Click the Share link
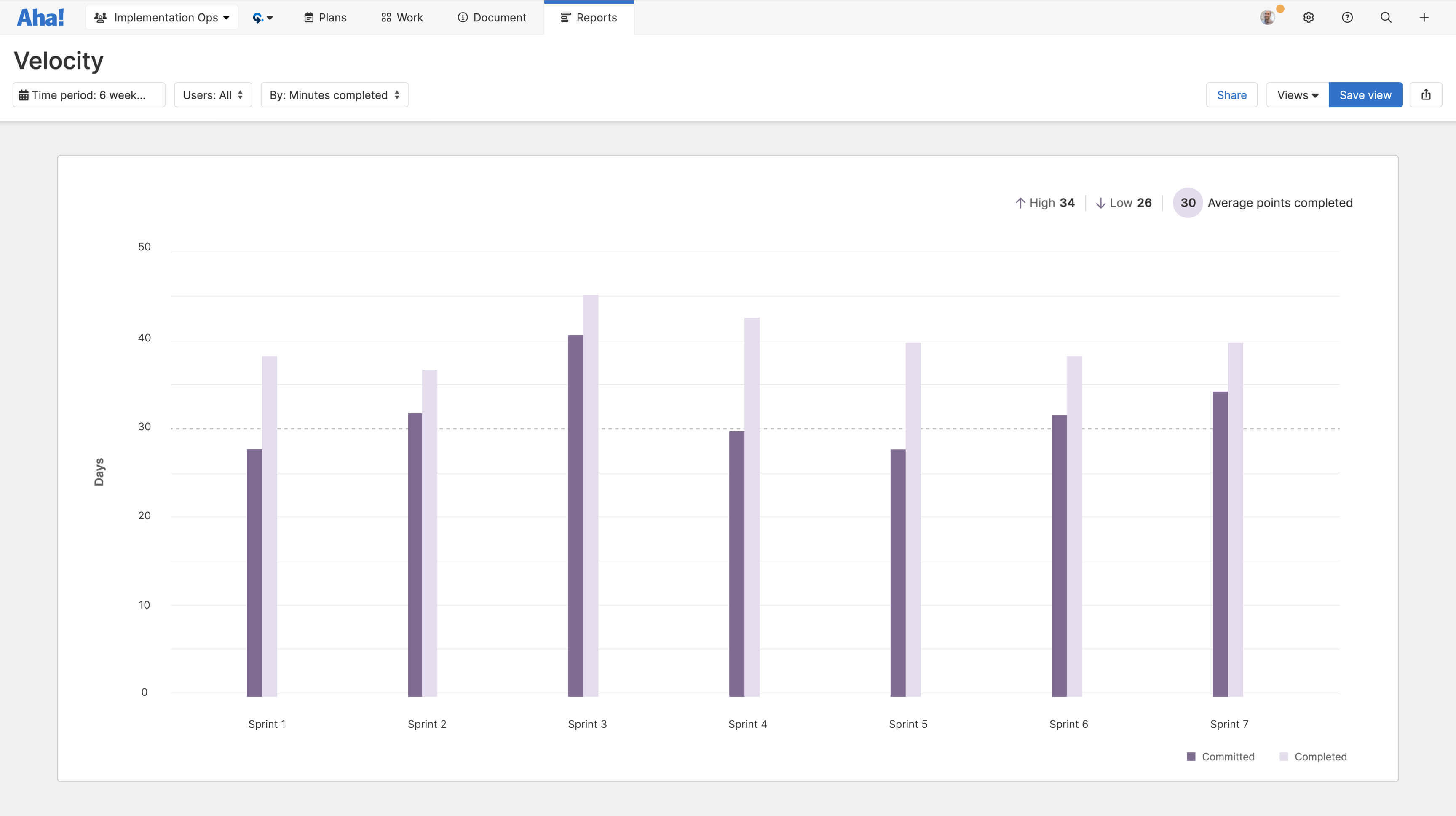The image size is (1456, 816). click(x=1232, y=94)
